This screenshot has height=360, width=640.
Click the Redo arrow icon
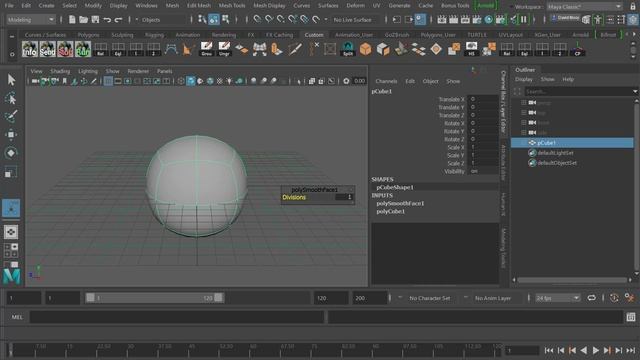[x=118, y=20]
